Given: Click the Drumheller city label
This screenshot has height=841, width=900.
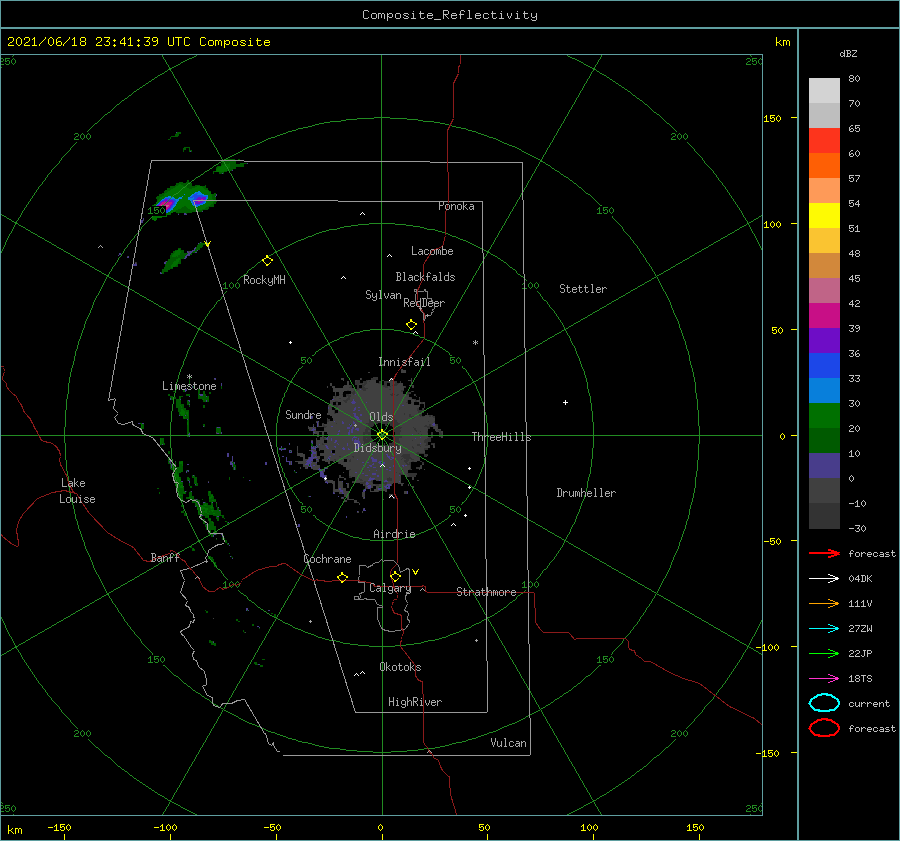Looking at the screenshot, I should [586, 493].
